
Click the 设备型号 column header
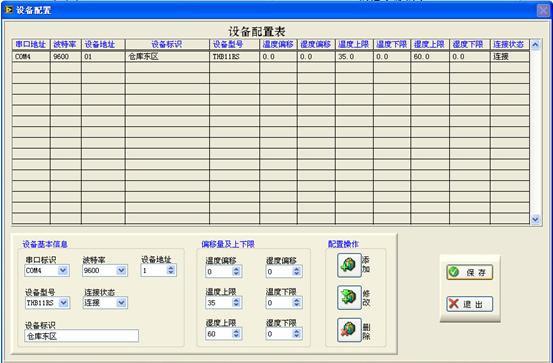pos(235,44)
